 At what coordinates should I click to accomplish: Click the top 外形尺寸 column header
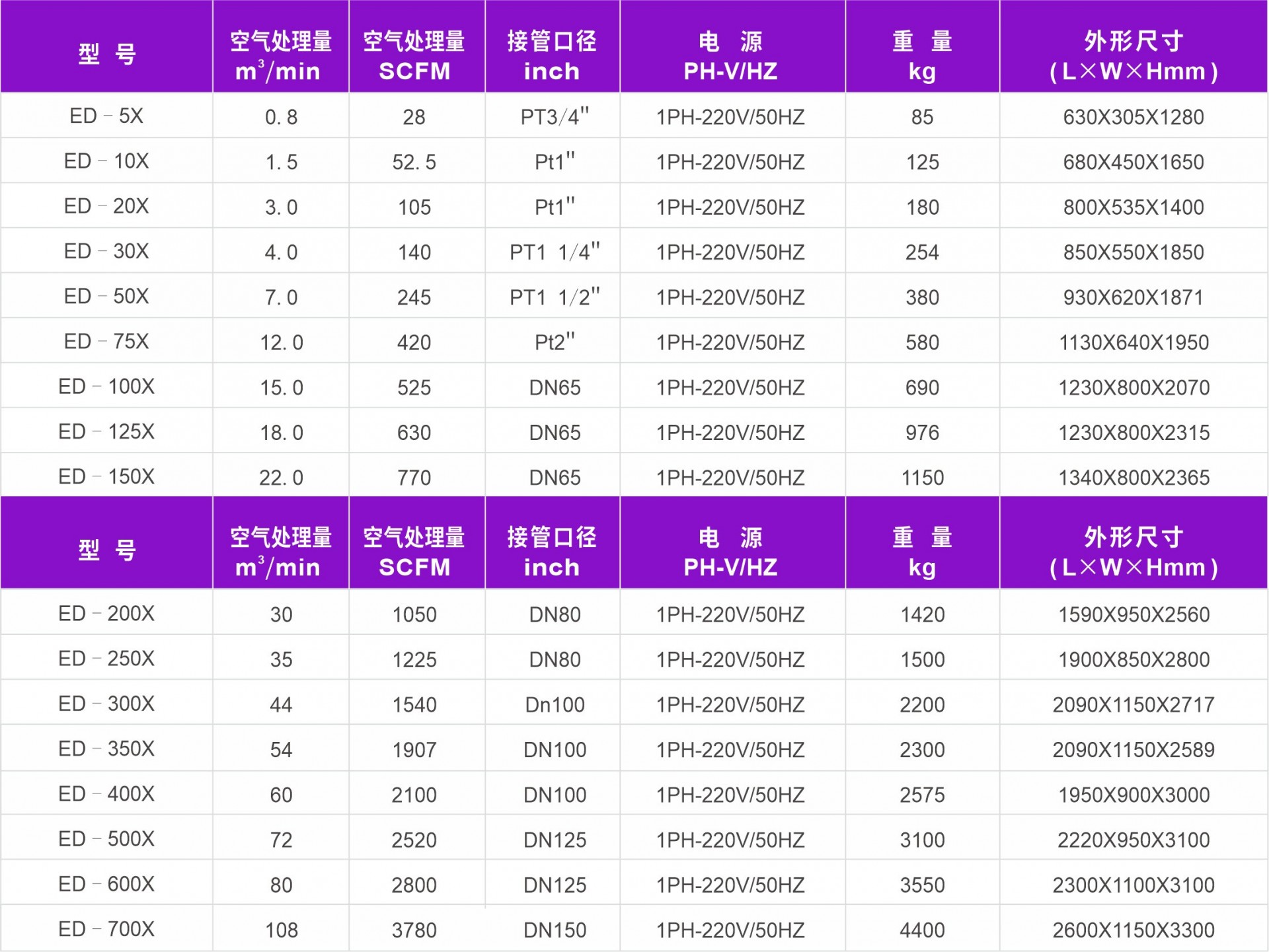pos(1133,55)
